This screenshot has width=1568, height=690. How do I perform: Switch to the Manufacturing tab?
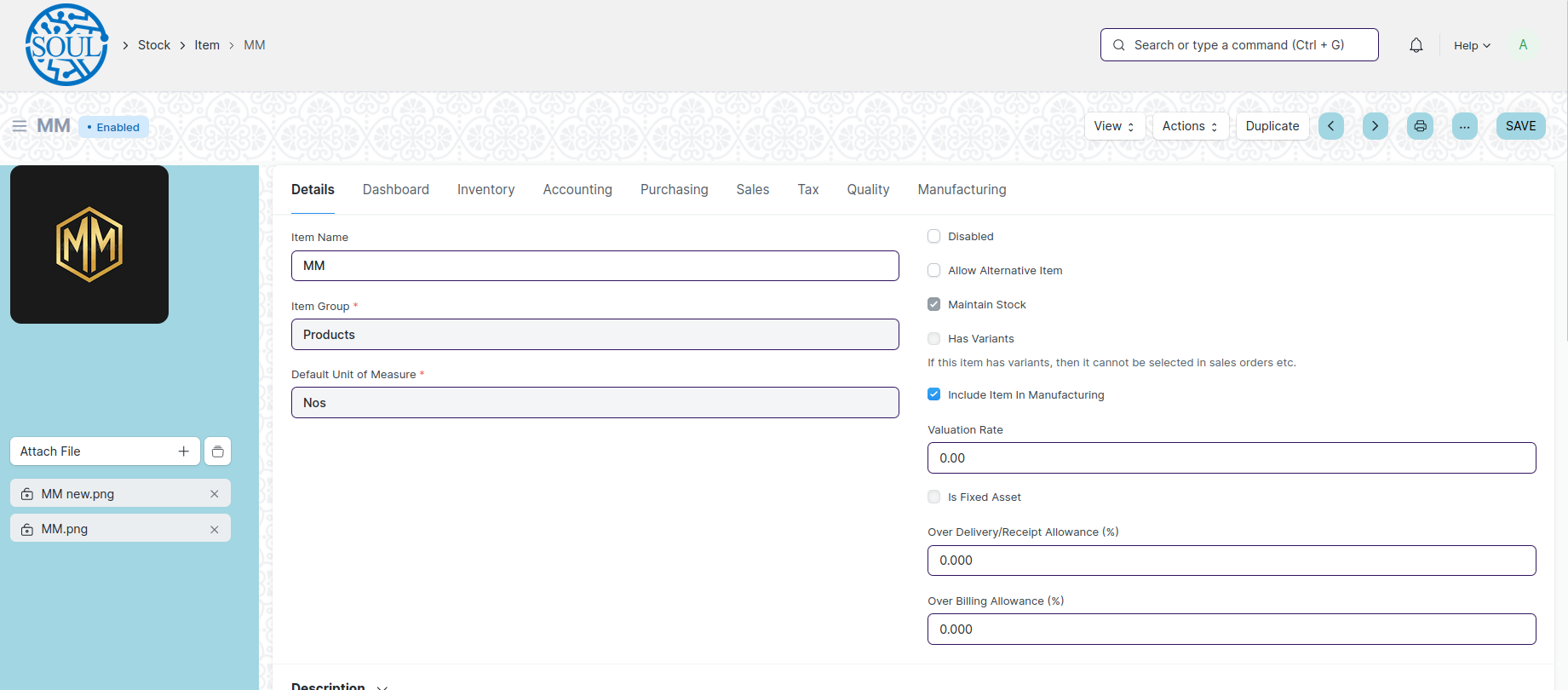point(962,189)
